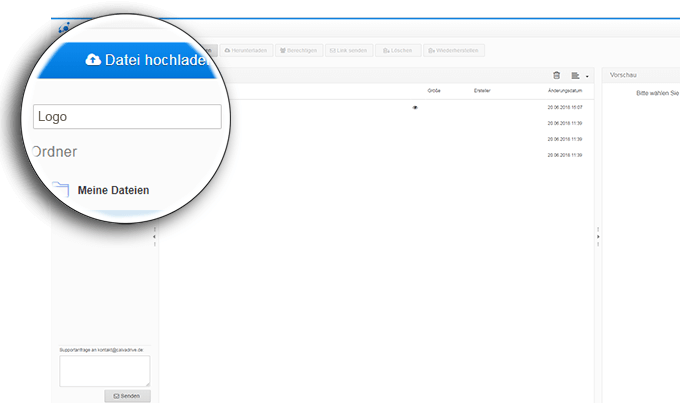The image size is (680, 403).
Task: Click the Link senden toolbar button
Action: tap(349, 50)
